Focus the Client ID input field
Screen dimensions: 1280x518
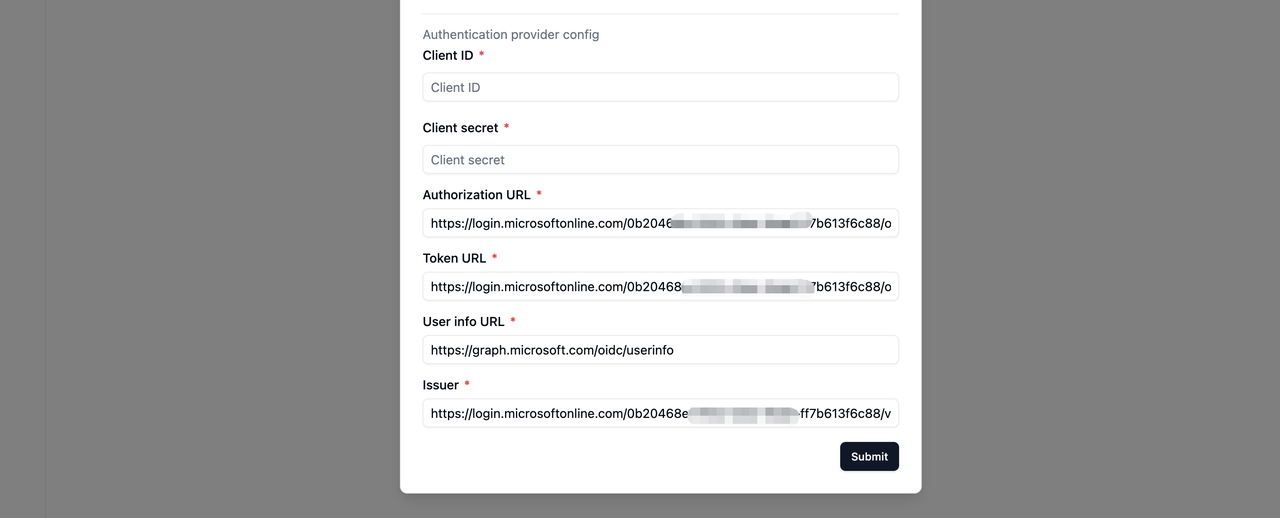point(660,87)
